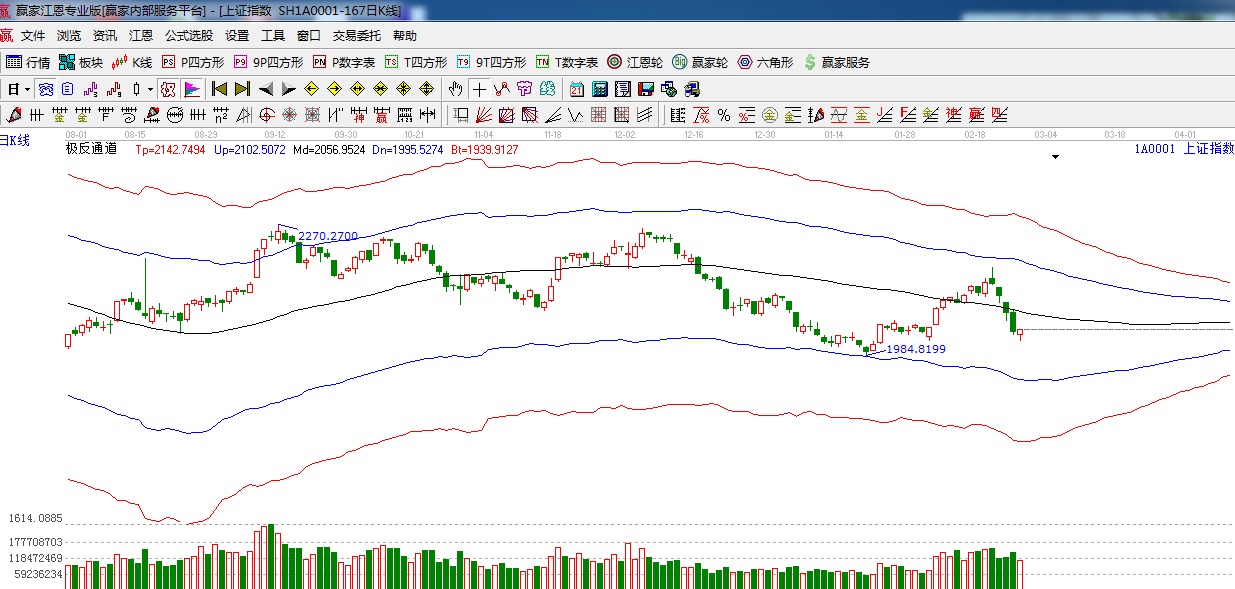Select the hand pan tool

tap(457, 89)
